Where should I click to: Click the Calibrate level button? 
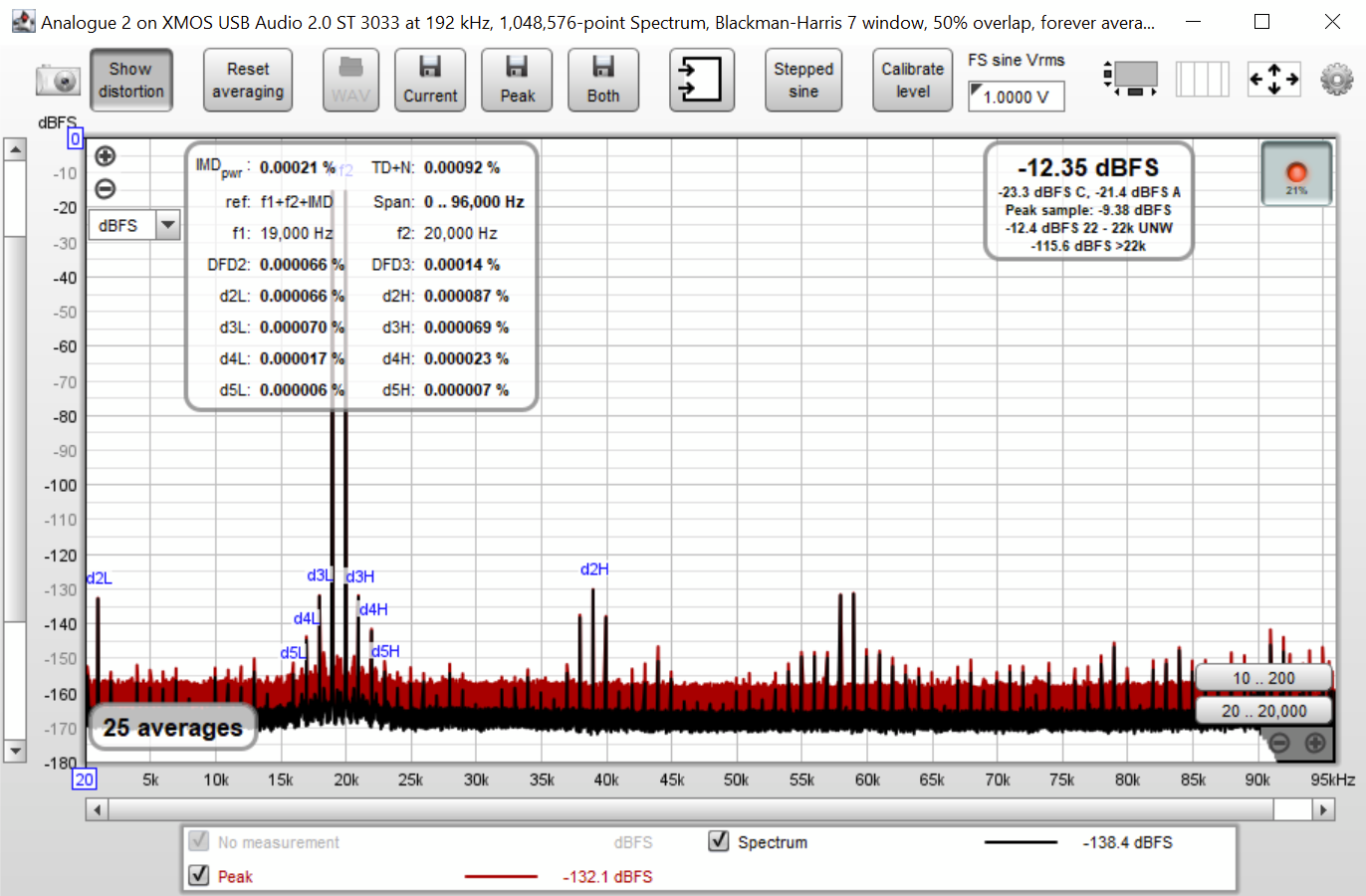pos(912,80)
